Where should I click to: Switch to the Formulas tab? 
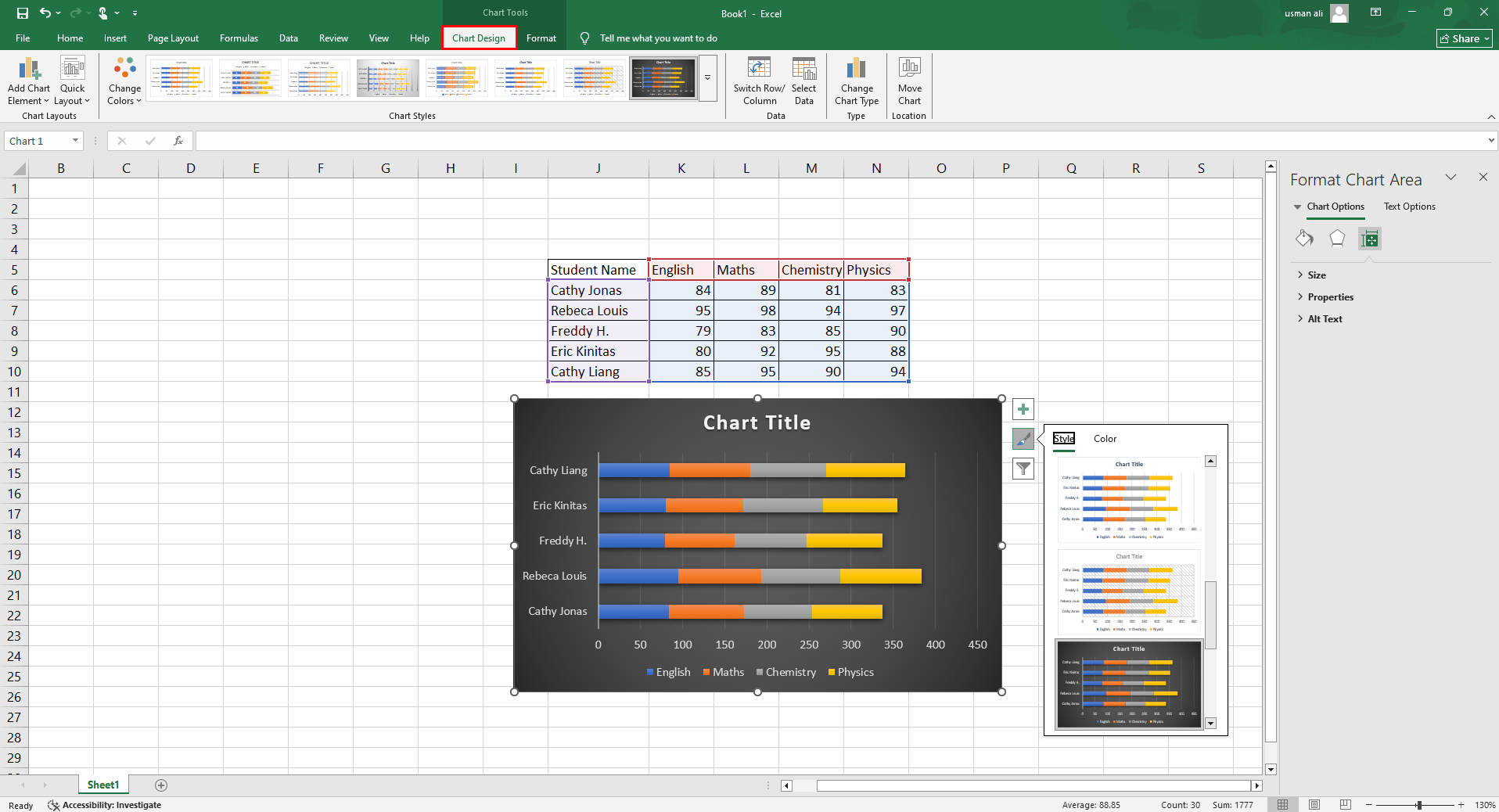239,38
